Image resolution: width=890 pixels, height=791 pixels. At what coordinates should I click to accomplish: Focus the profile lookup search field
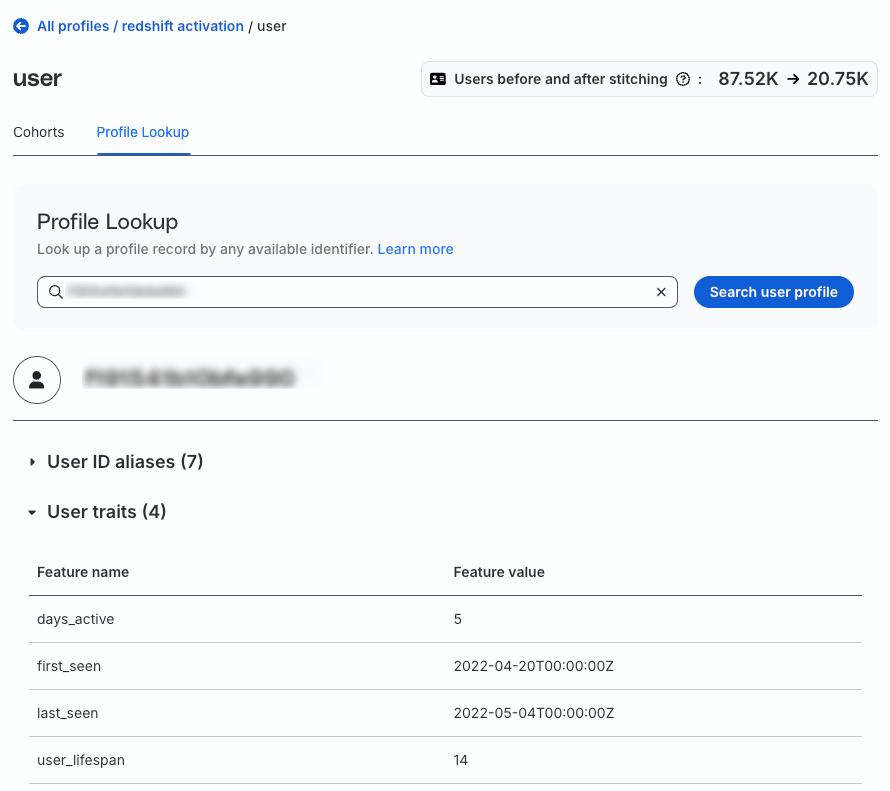tap(357, 292)
